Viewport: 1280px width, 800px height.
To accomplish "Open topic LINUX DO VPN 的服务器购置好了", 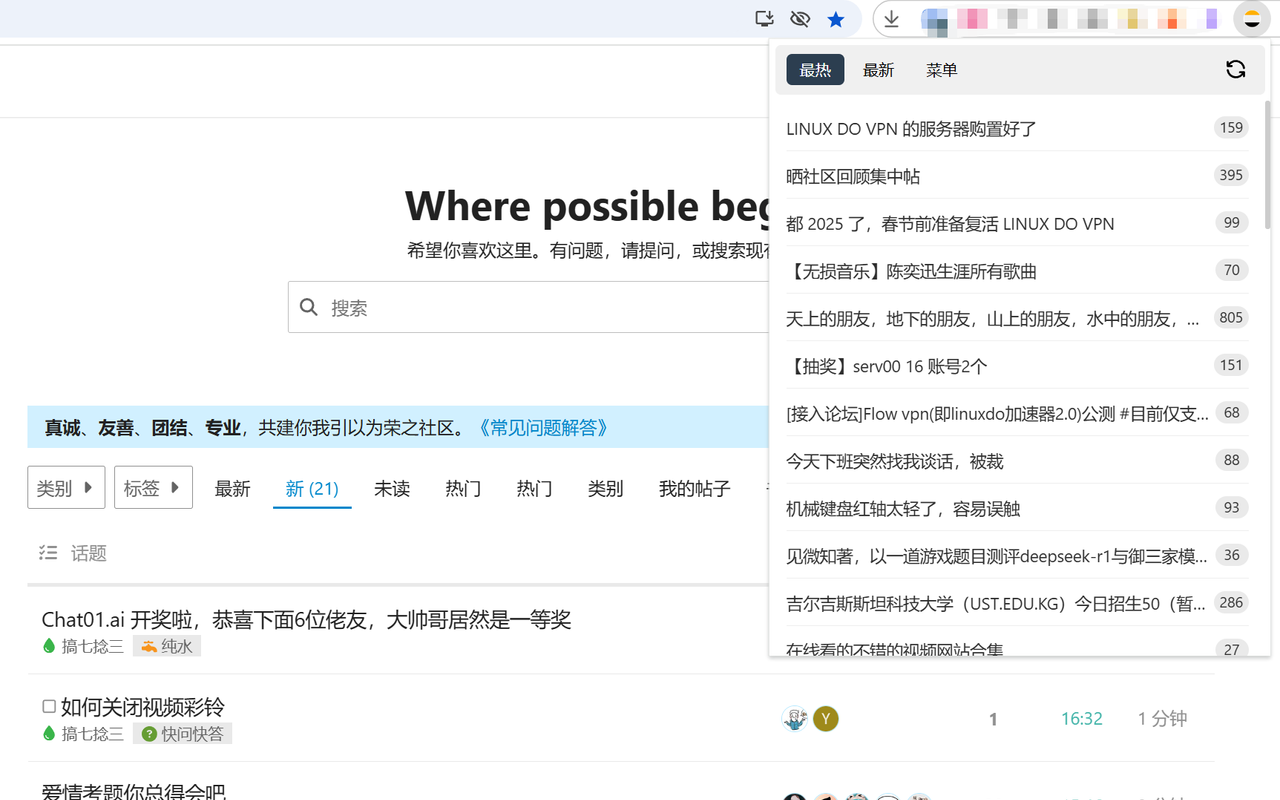I will 910,128.
